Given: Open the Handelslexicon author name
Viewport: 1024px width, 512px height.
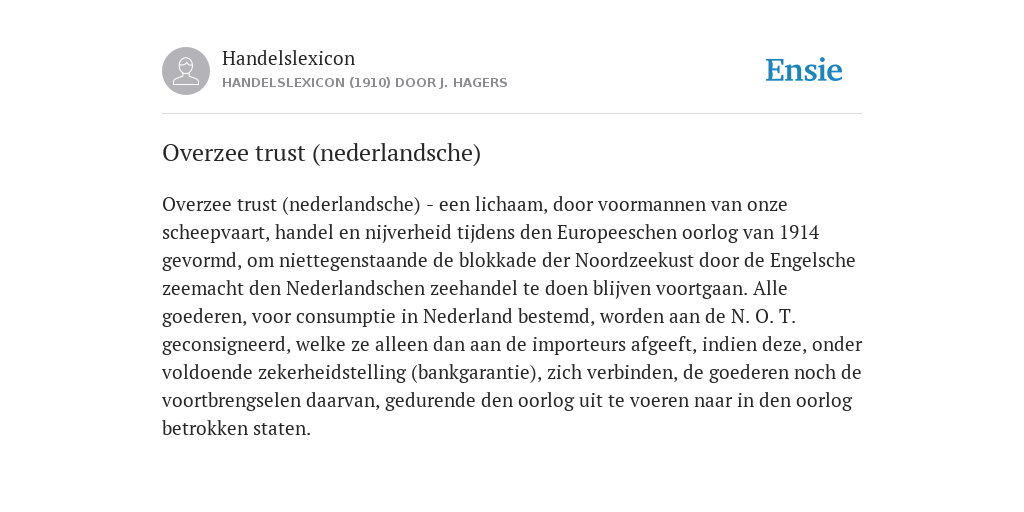Looking at the screenshot, I should pos(289,58).
